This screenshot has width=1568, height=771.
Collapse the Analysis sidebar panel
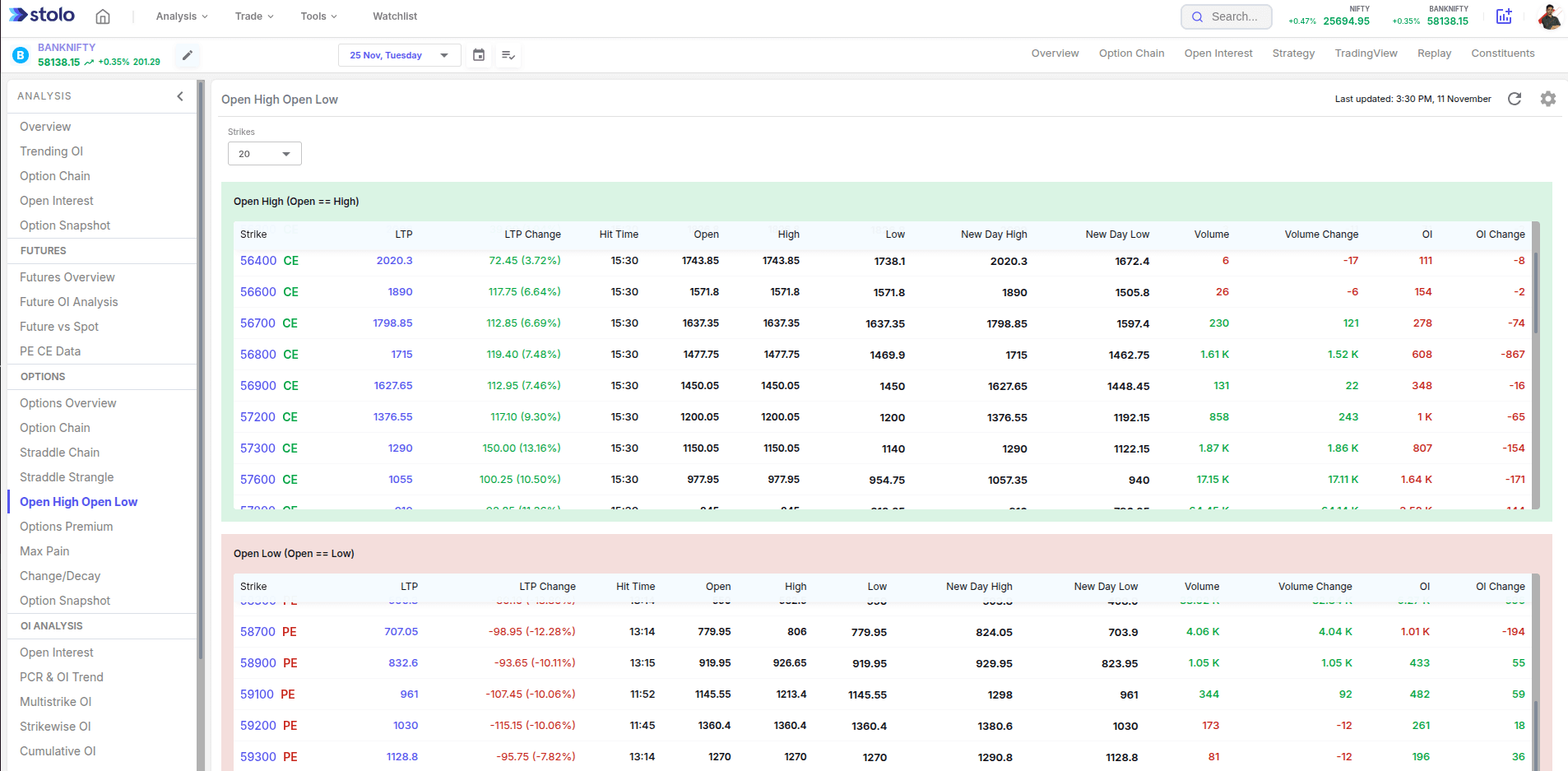coord(180,96)
